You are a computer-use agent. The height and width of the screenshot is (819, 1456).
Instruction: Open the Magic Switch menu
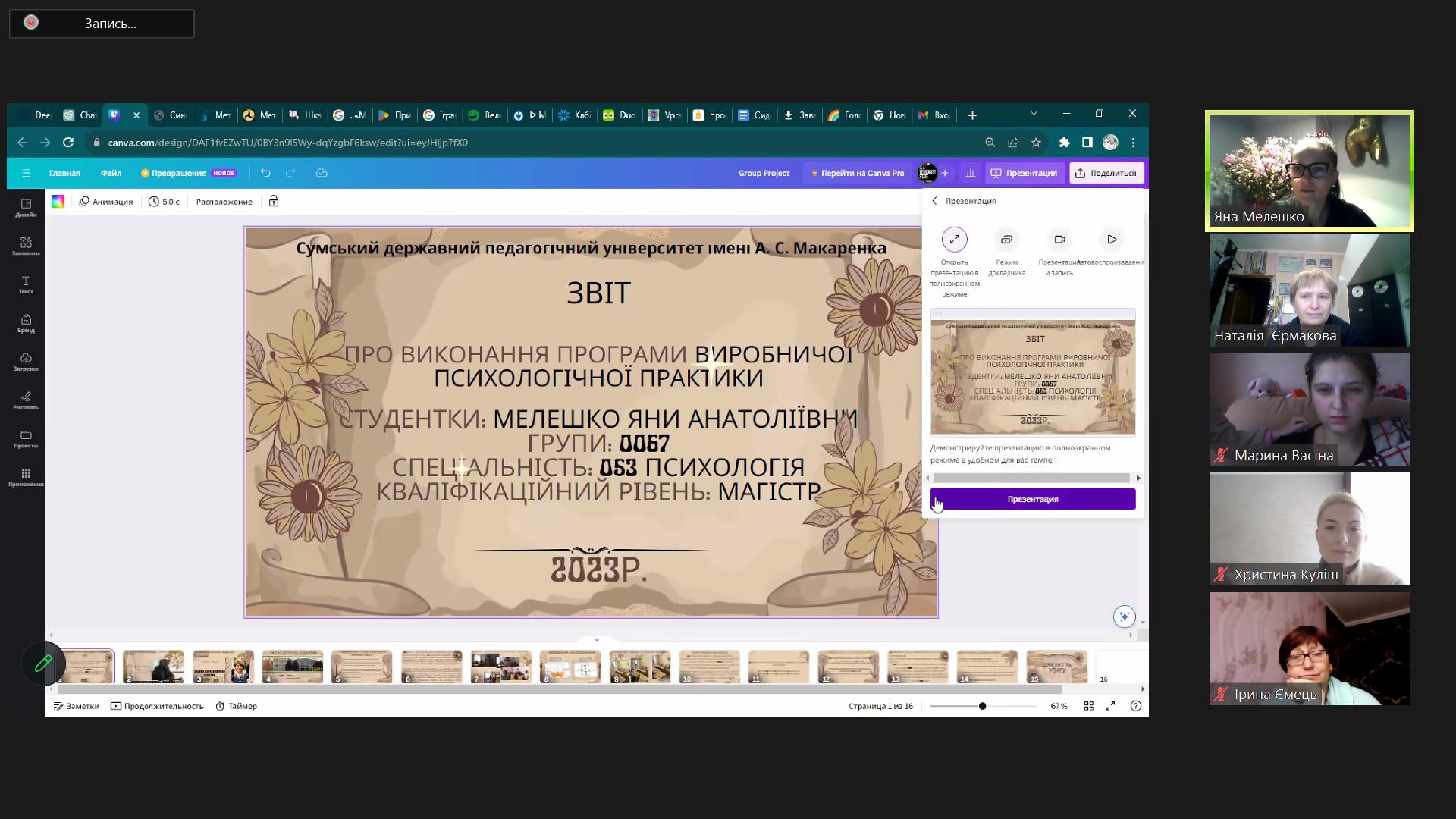tap(188, 173)
